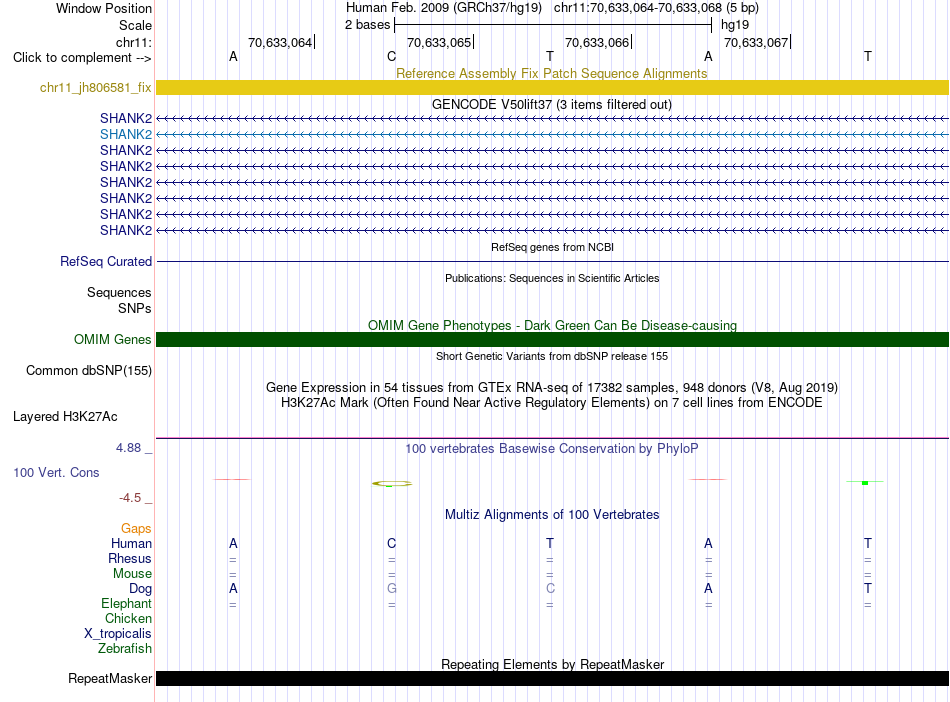Viewport: 950px width, 702px height.
Task: Click the Common dbSNP(155) label
Action: coord(88,371)
